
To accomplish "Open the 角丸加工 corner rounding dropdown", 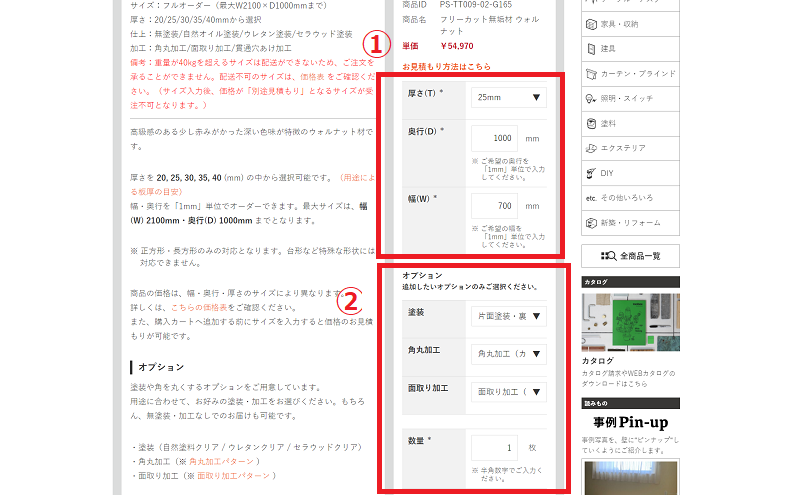I will pos(509,353).
